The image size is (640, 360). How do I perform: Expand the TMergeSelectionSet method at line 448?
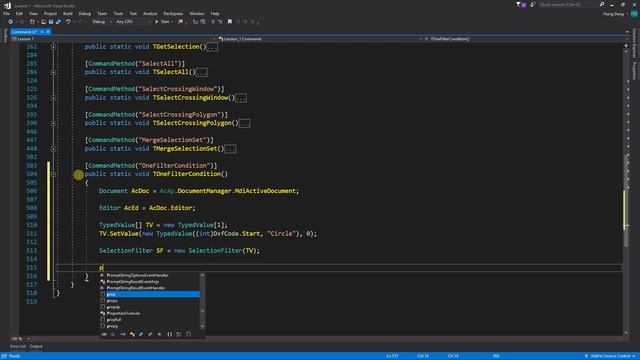point(53,149)
